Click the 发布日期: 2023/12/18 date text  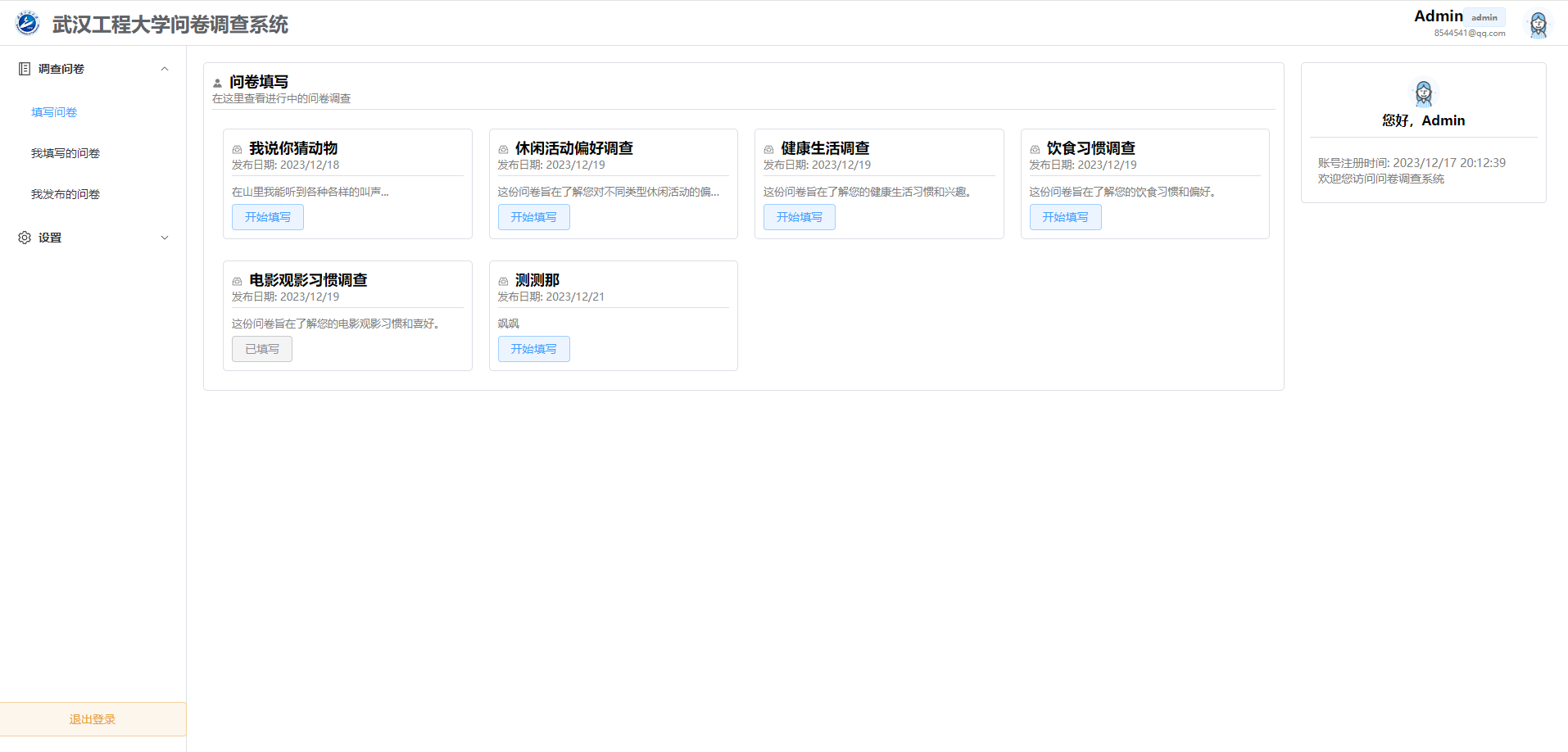pos(286,165)
